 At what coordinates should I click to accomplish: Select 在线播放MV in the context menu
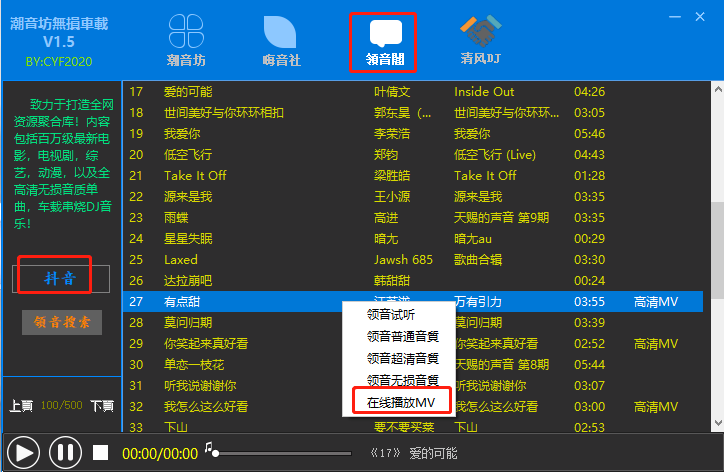pos(401,402)
